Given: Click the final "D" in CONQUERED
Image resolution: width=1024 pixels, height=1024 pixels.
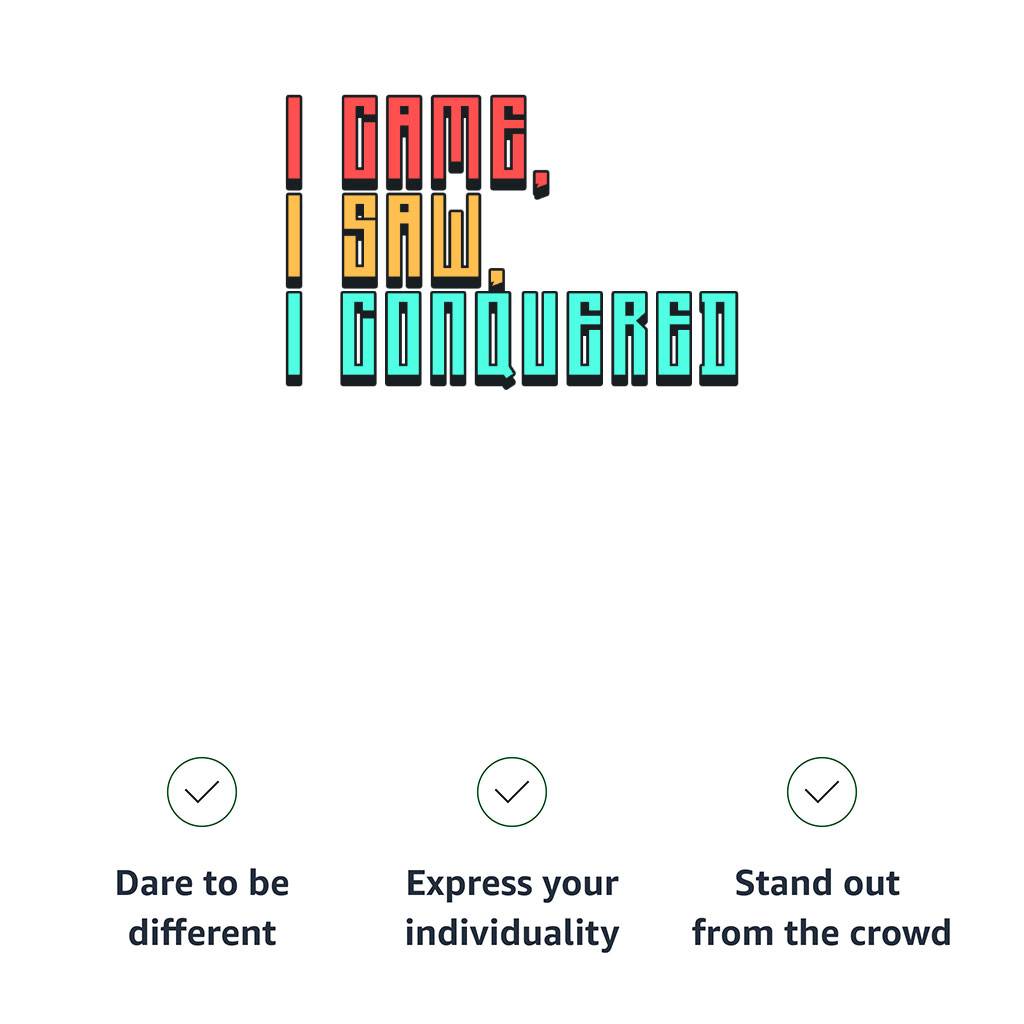Looking at the screenshot, I should pyautogui.click(x=718, y=338).
